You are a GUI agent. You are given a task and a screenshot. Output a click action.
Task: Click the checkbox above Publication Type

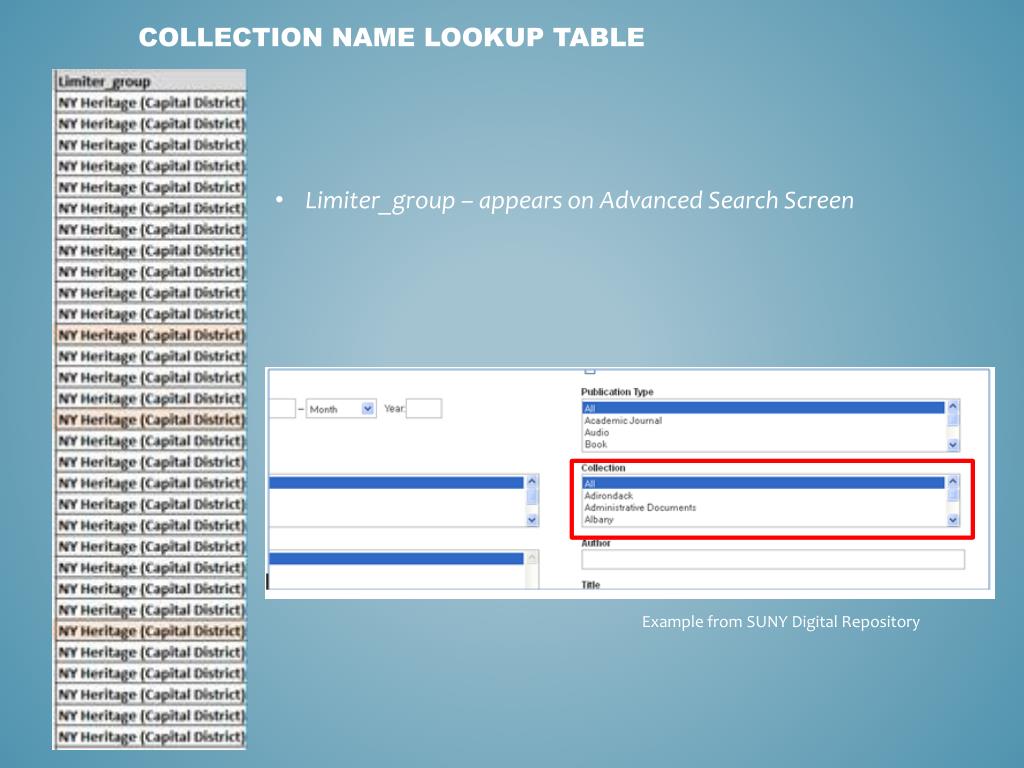coord(589,372)
